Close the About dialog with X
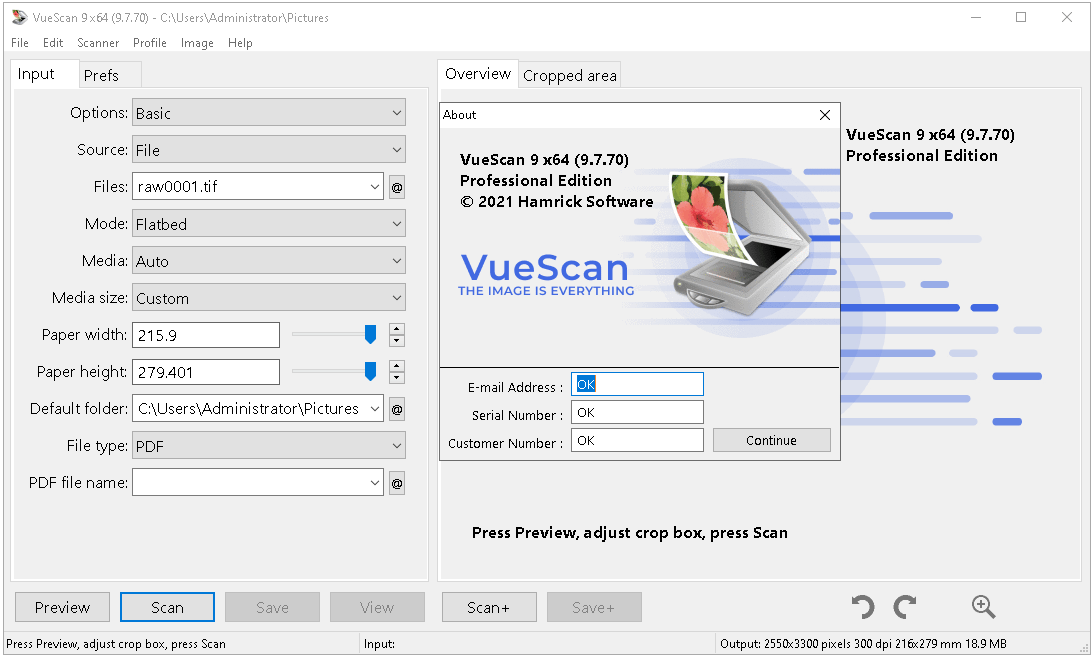Viewport: 1092px width, 656px height. click(x=825, y=115)
